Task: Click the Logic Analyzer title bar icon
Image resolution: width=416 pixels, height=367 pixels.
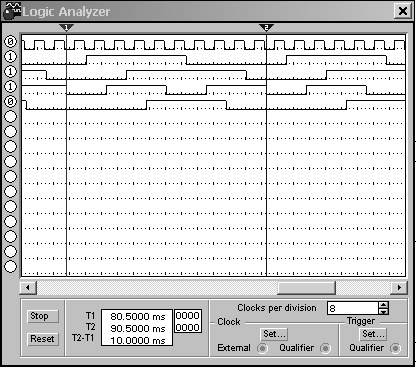Action: pyautogui.click(x=12, y=11)
